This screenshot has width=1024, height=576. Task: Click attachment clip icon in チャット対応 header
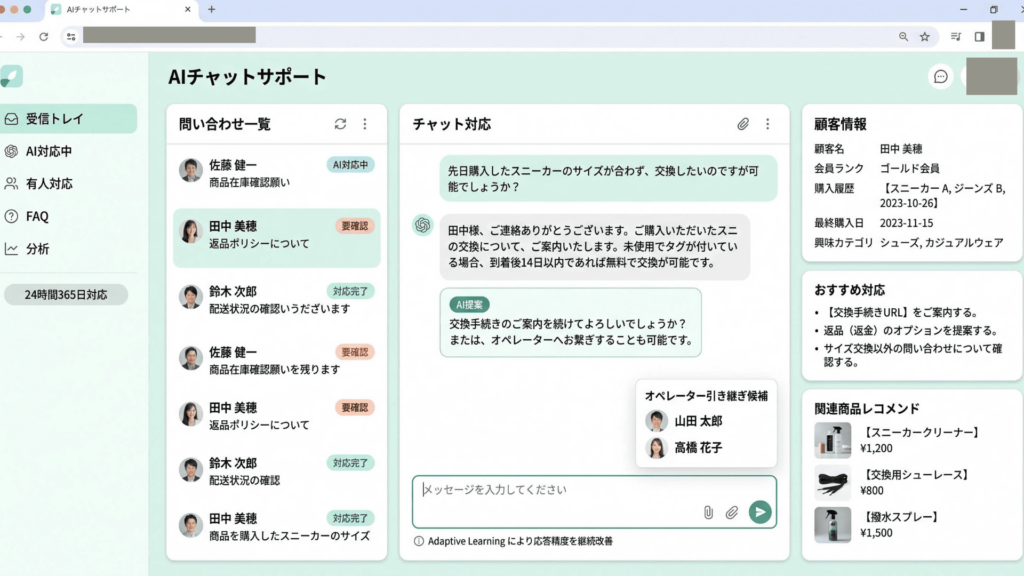tap(743, 124)
